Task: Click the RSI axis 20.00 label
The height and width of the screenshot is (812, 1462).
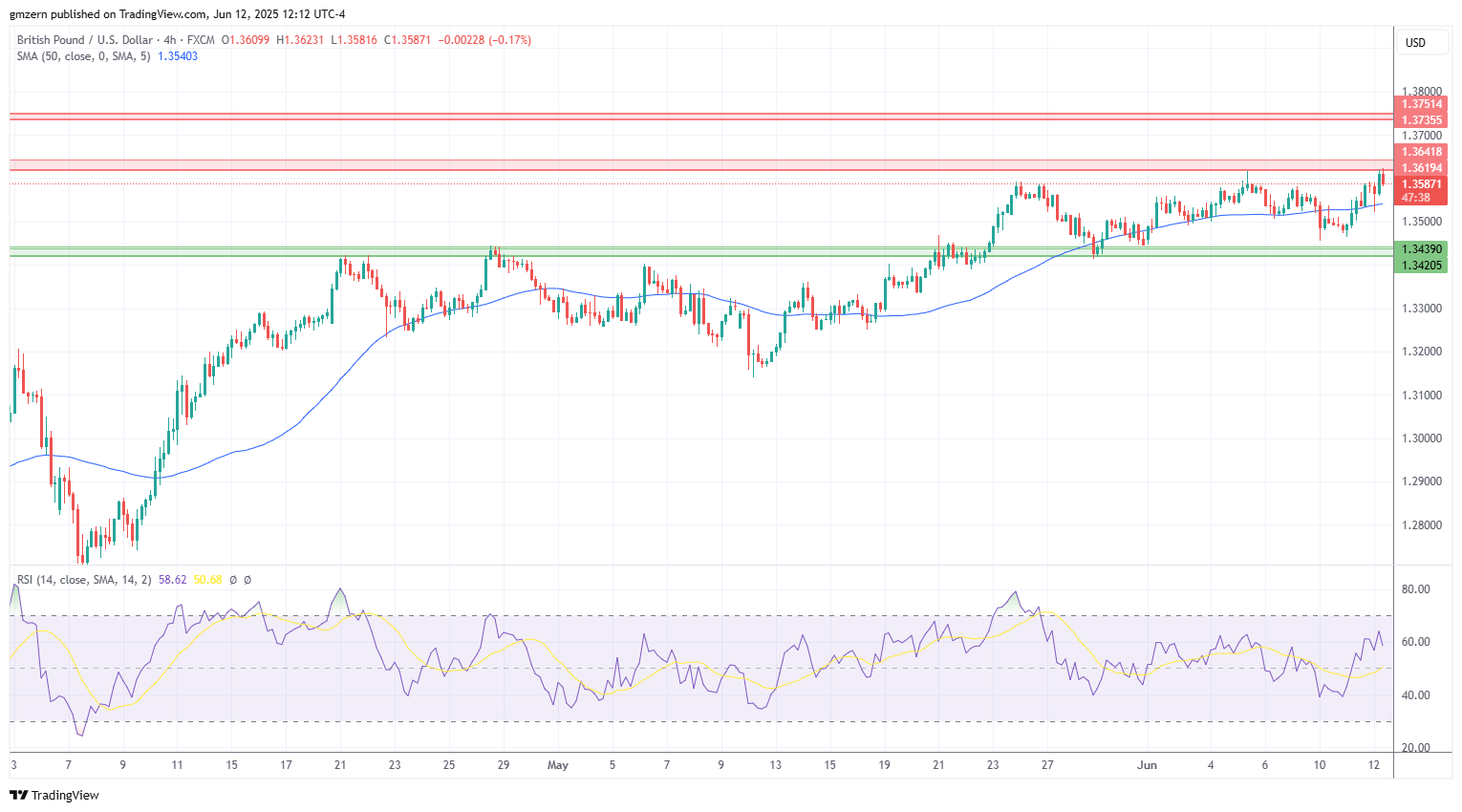Action: [1415, 748]
